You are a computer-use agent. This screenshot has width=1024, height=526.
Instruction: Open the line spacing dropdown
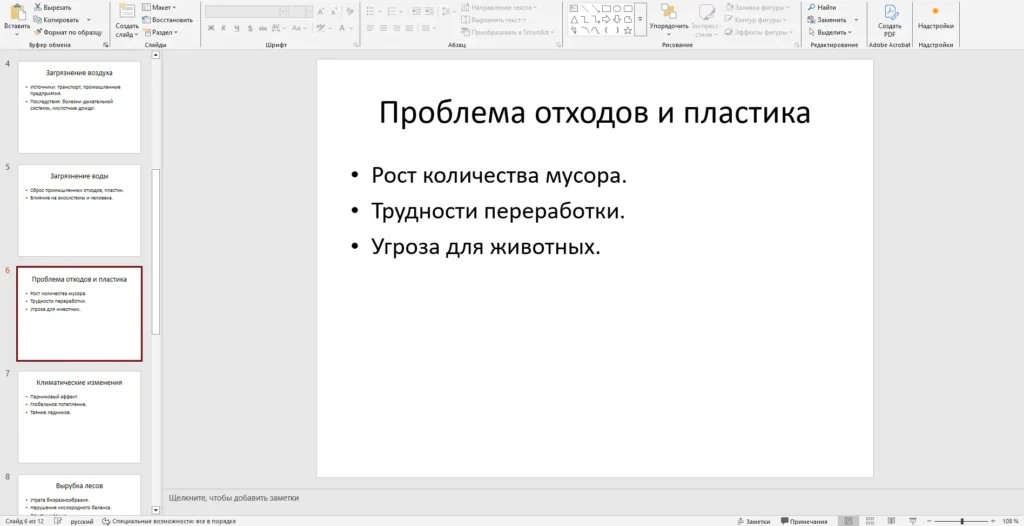pyautogui.click(x=447, y=12)
